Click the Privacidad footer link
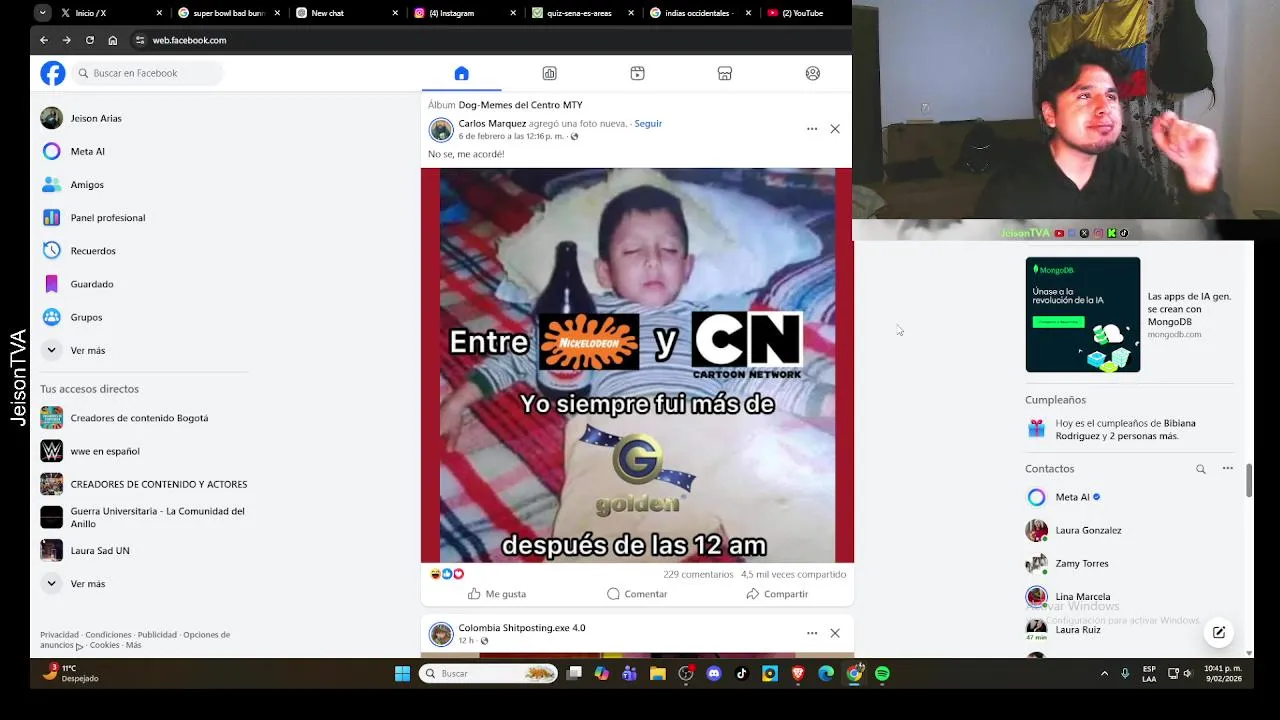The image size is (1280, 720). 59,634
